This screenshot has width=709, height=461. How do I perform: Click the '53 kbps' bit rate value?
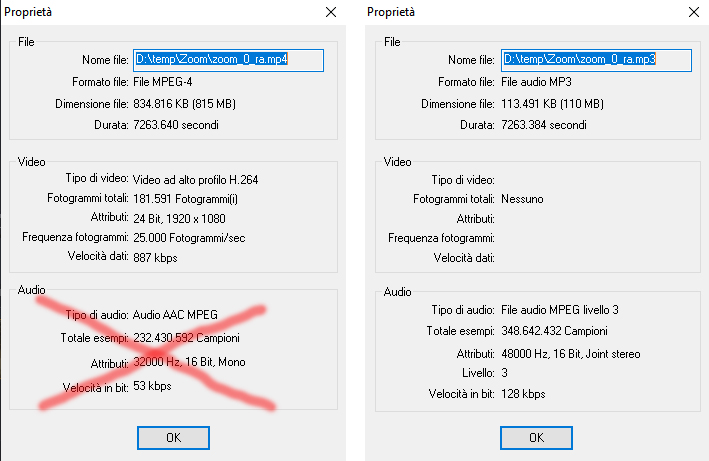click(152, 386)
